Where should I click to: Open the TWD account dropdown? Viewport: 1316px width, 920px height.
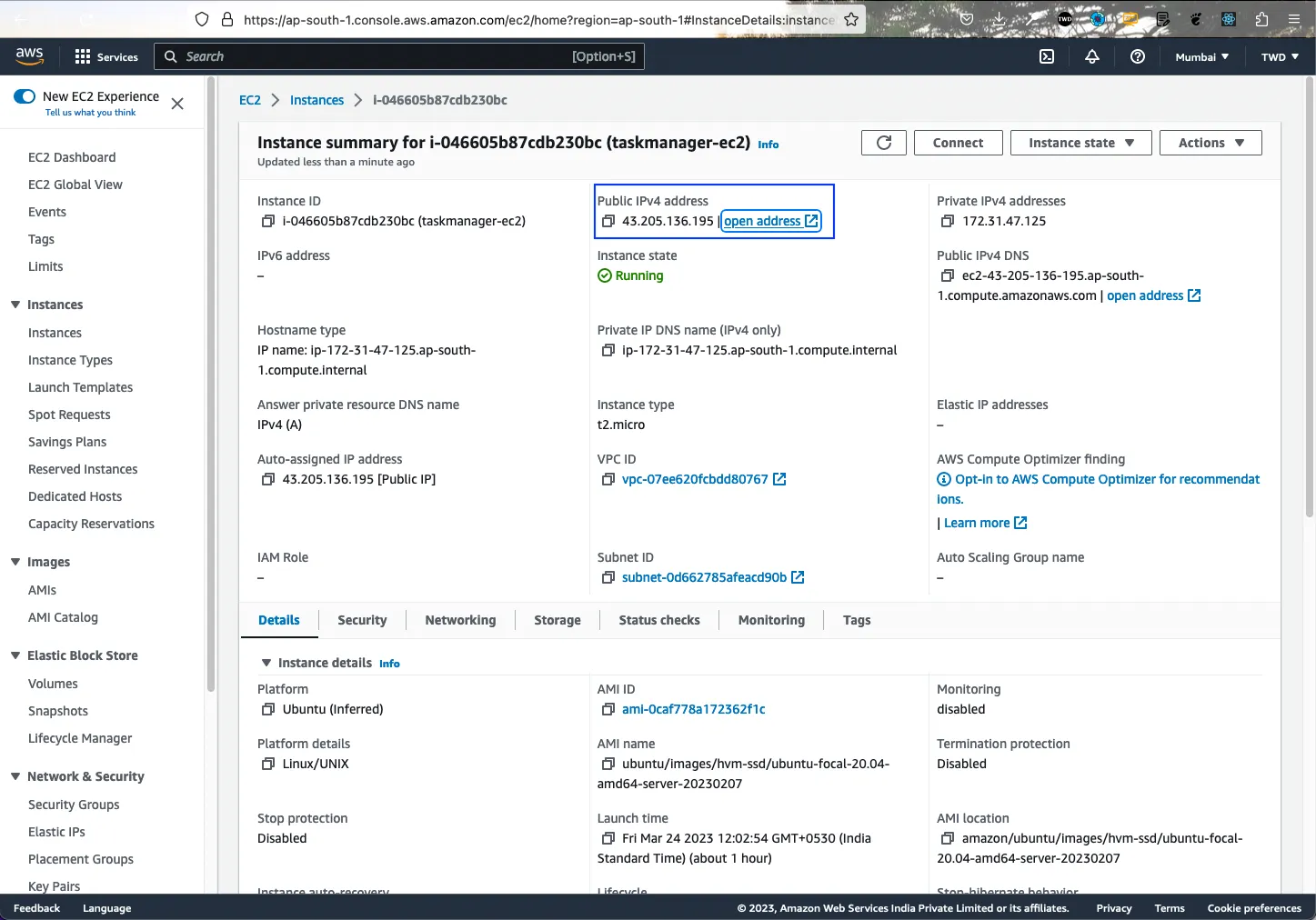(x=1280, y=56)
